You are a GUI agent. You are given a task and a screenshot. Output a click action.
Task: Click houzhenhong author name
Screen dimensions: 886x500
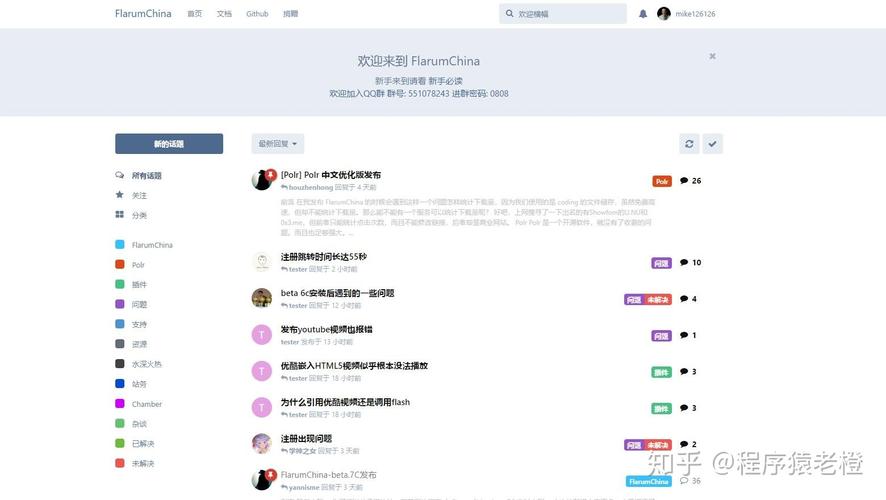coord(311,187)
